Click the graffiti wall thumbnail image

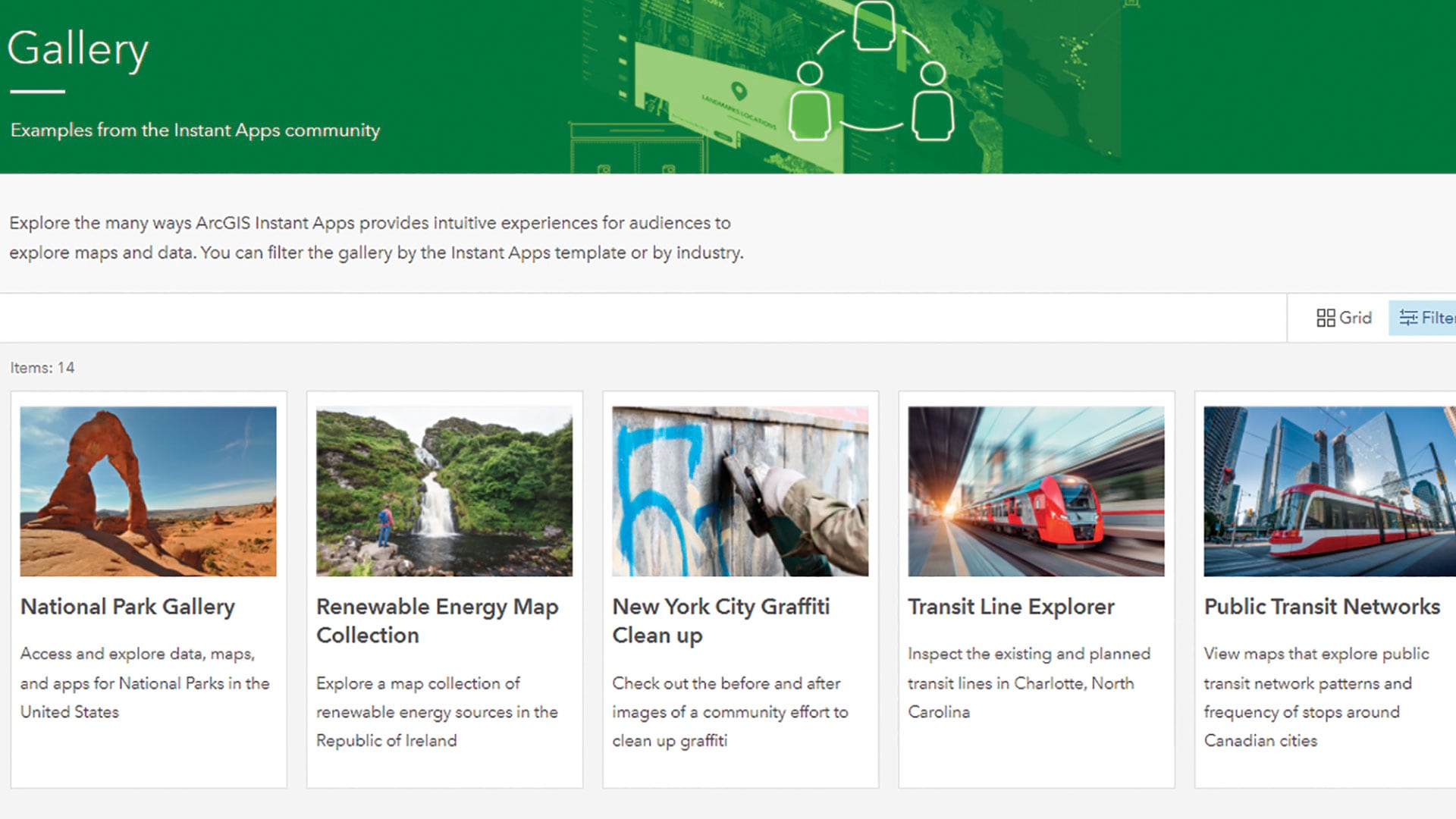pyautogui.click(x=739, y=491)
